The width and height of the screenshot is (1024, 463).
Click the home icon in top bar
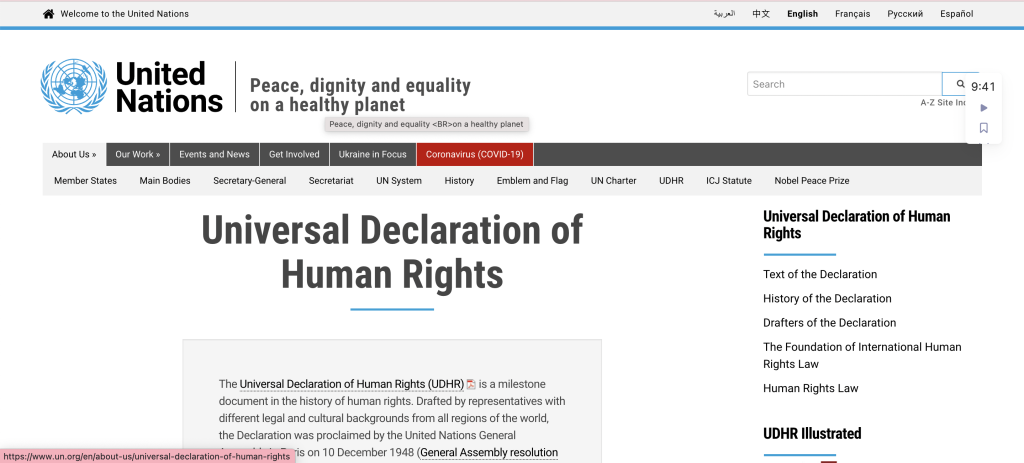tap(48, 14)
